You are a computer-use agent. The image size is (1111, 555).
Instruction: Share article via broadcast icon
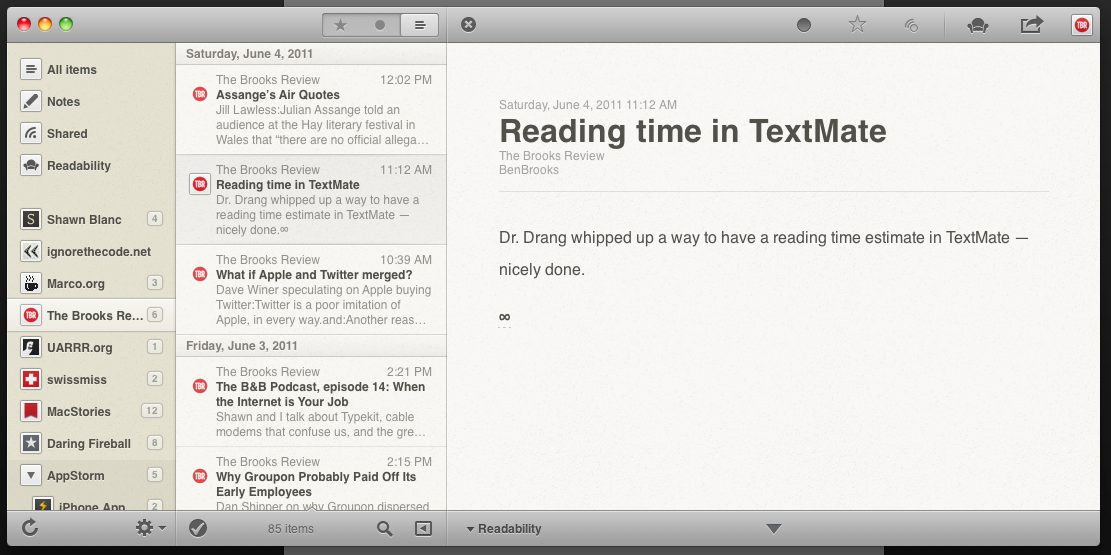[x=911, y=26]
